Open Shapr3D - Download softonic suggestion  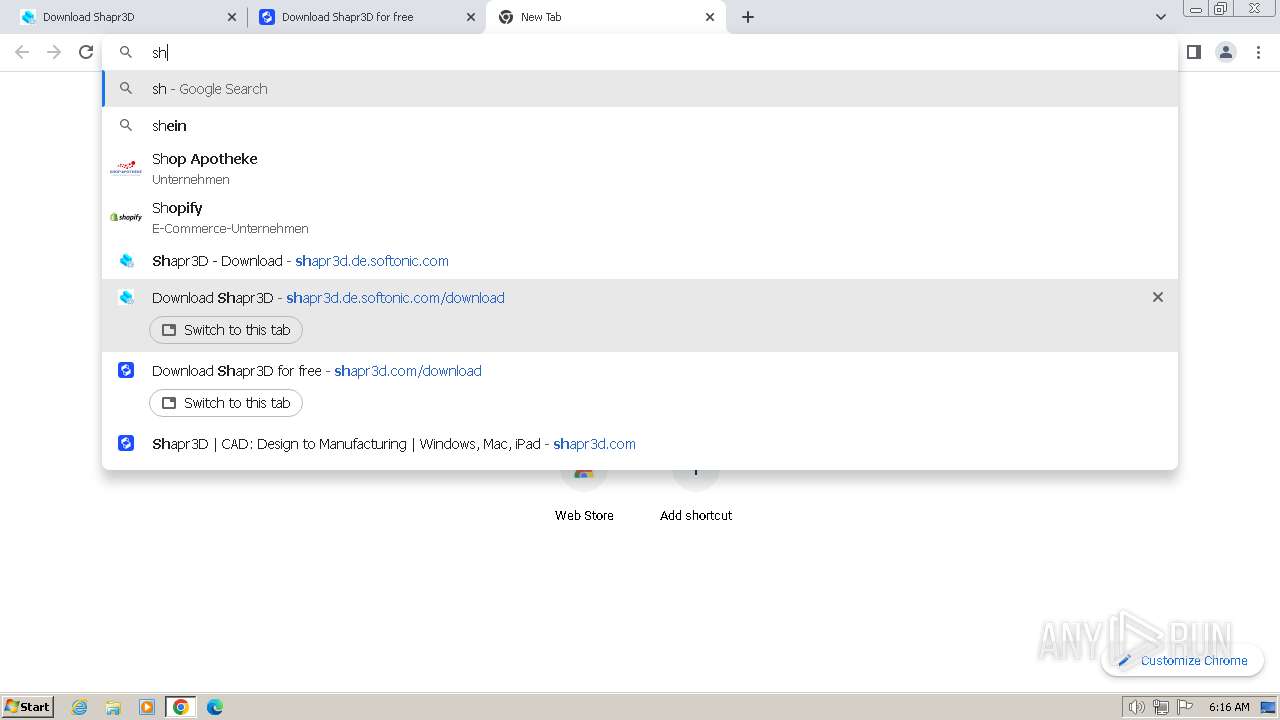[x=640, y=261]
